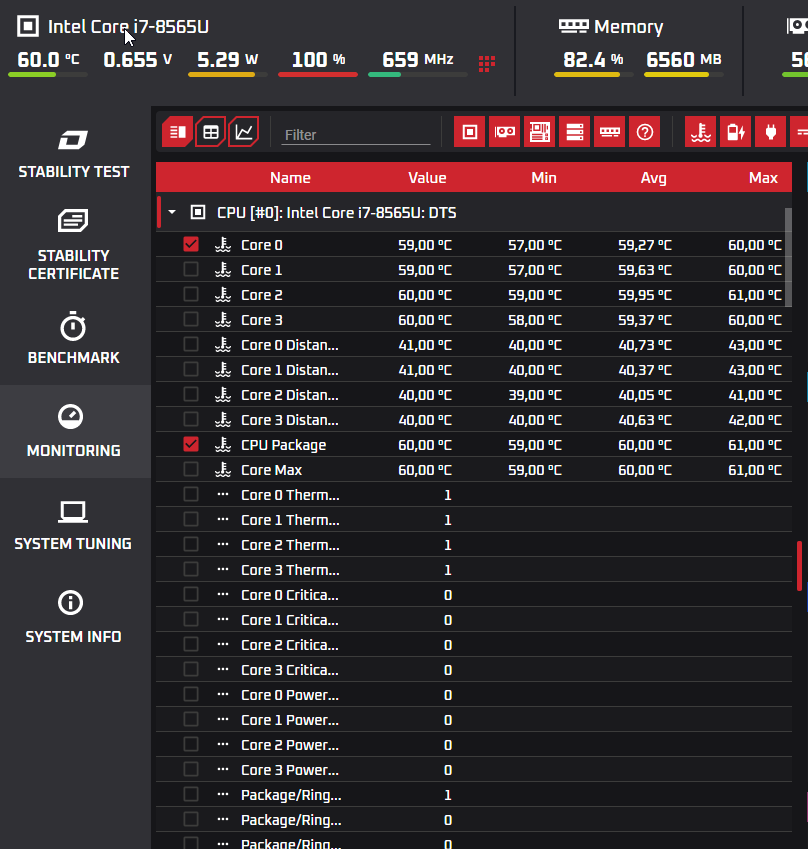Toggle the storage drives filter icon

tap(575, 132)
